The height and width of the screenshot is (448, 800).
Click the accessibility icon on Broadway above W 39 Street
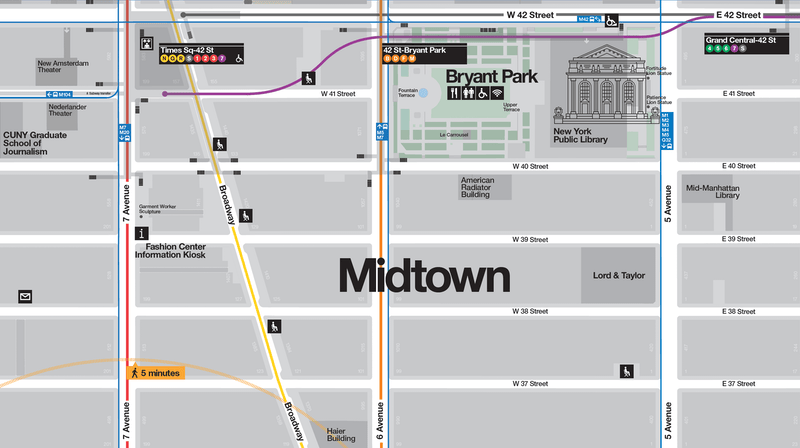(245, 216)
